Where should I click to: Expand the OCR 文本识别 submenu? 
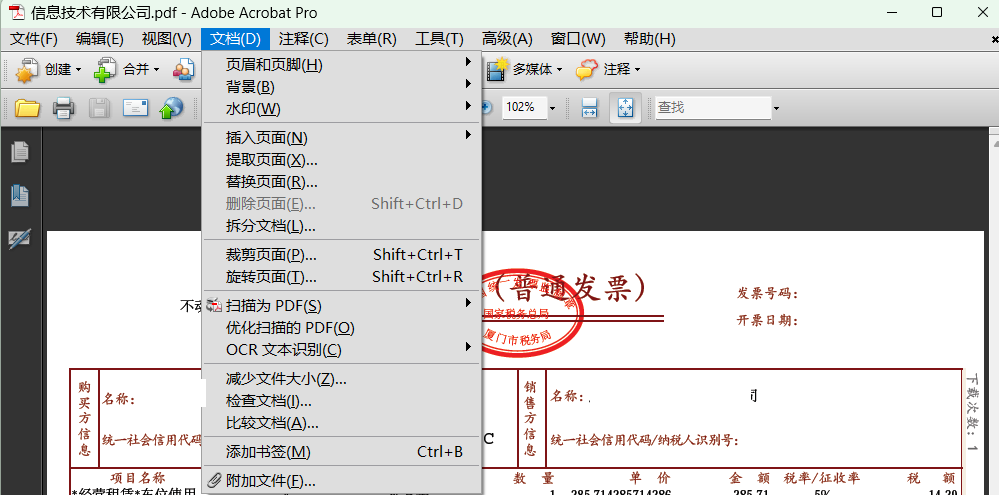point(468,347)
